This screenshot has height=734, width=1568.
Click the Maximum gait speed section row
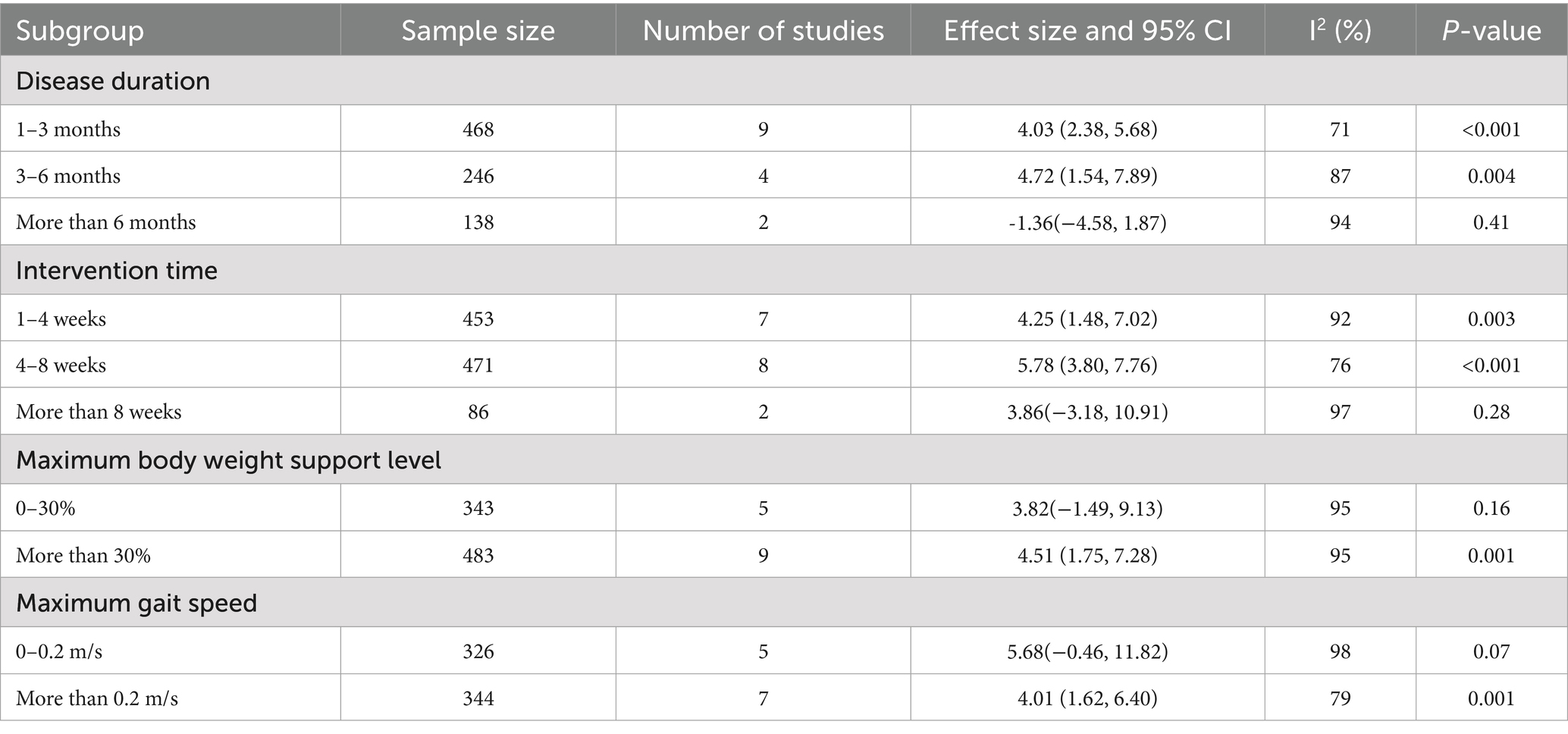136,603
